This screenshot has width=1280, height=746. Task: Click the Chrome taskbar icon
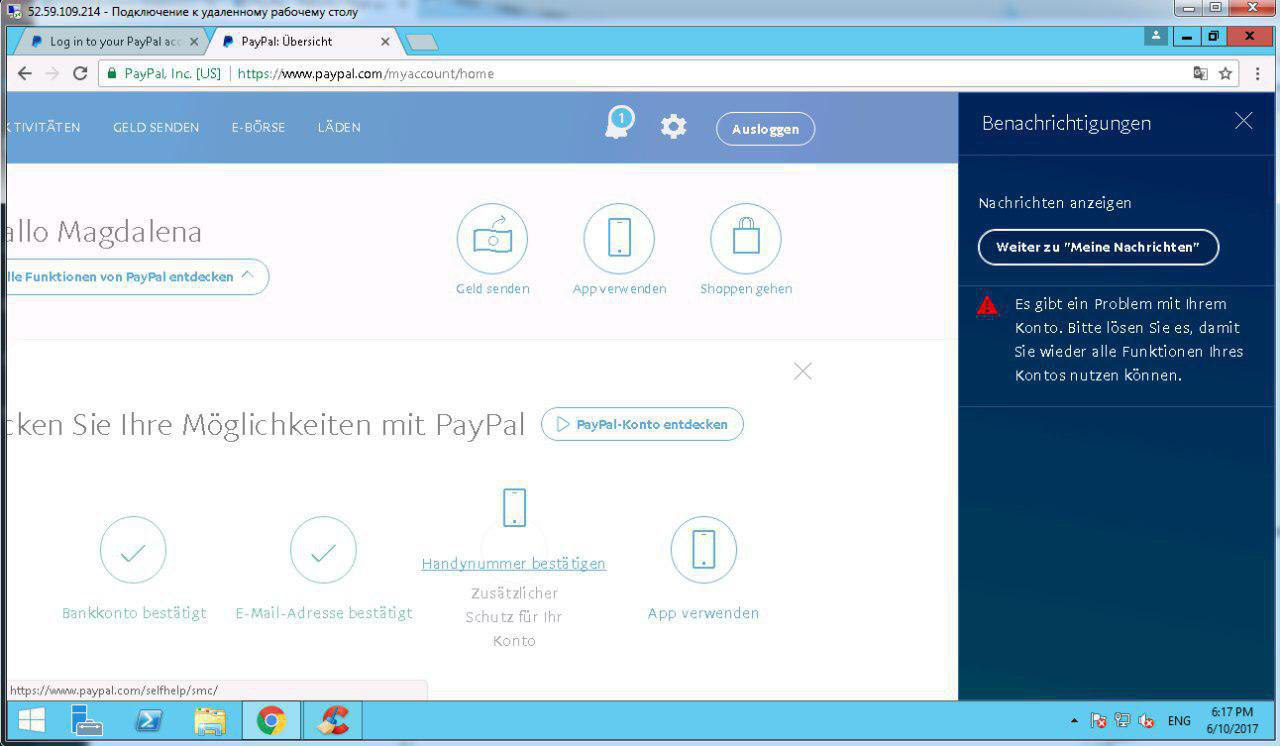(x=271, y=720)
